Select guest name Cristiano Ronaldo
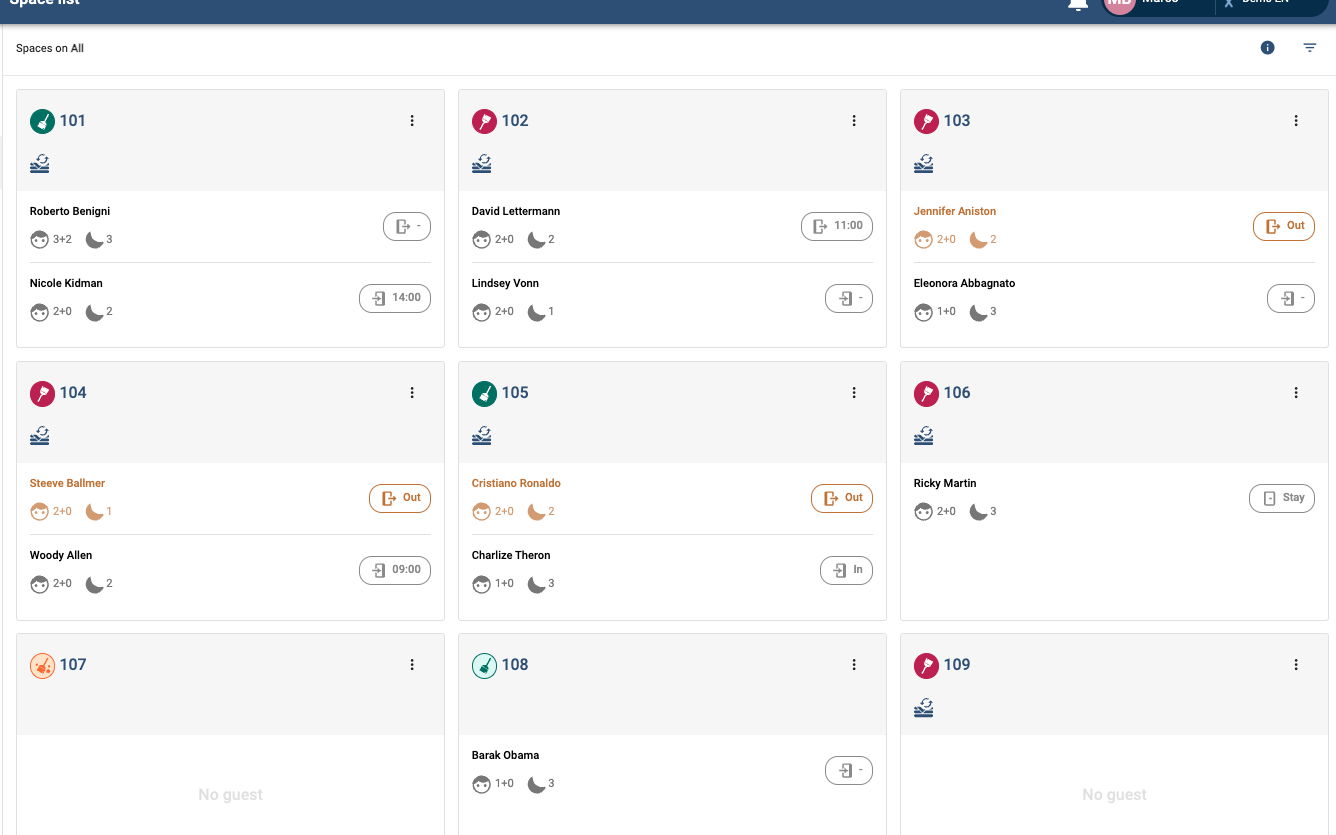Viewport: 1336px width, 835px height. (516, 483)
